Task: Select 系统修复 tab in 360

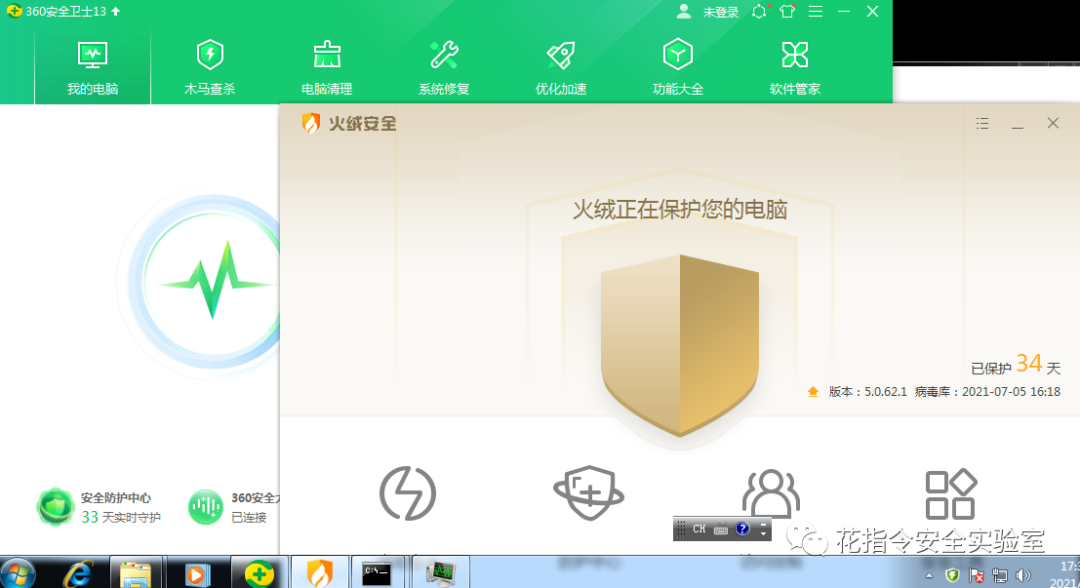Action: 444,67
